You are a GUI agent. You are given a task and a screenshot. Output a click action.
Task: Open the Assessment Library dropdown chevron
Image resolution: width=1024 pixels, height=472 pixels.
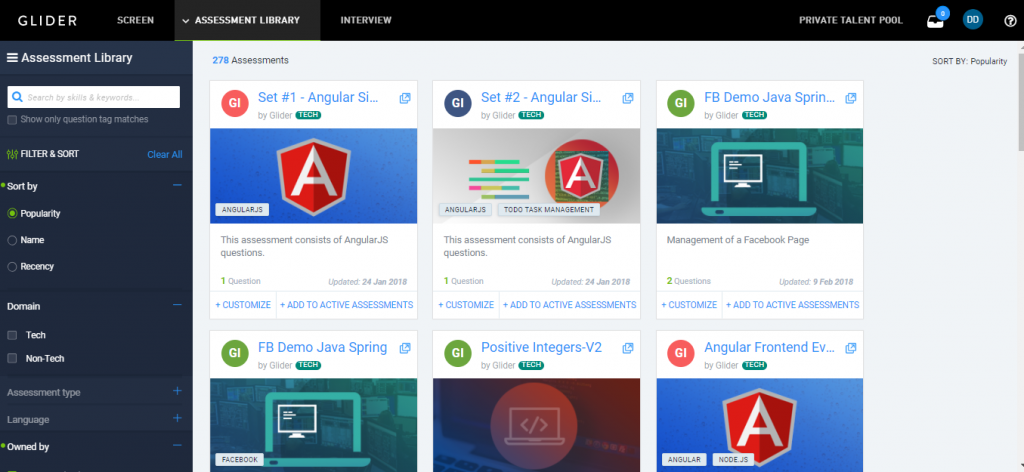pyautogui.click(x=186, y=21)
